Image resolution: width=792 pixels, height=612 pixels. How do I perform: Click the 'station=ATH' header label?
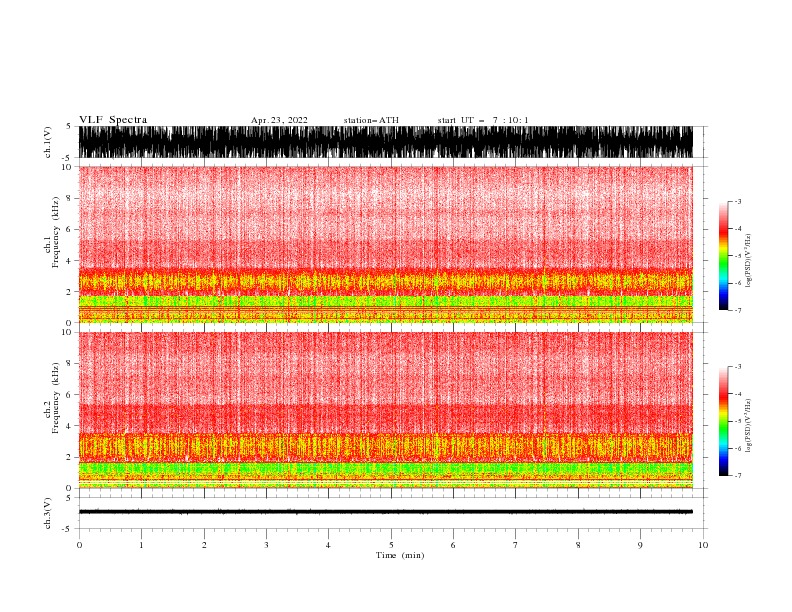click(371, 120)
